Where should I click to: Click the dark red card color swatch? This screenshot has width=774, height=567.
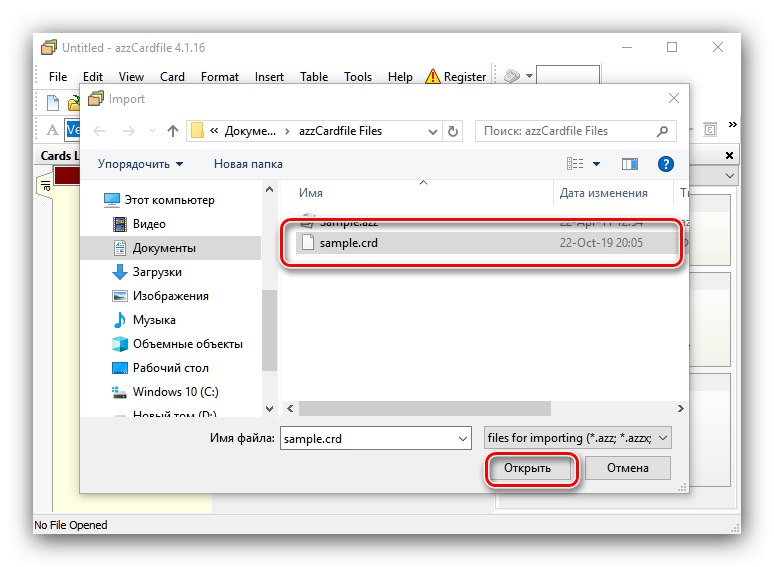[67, 176]
